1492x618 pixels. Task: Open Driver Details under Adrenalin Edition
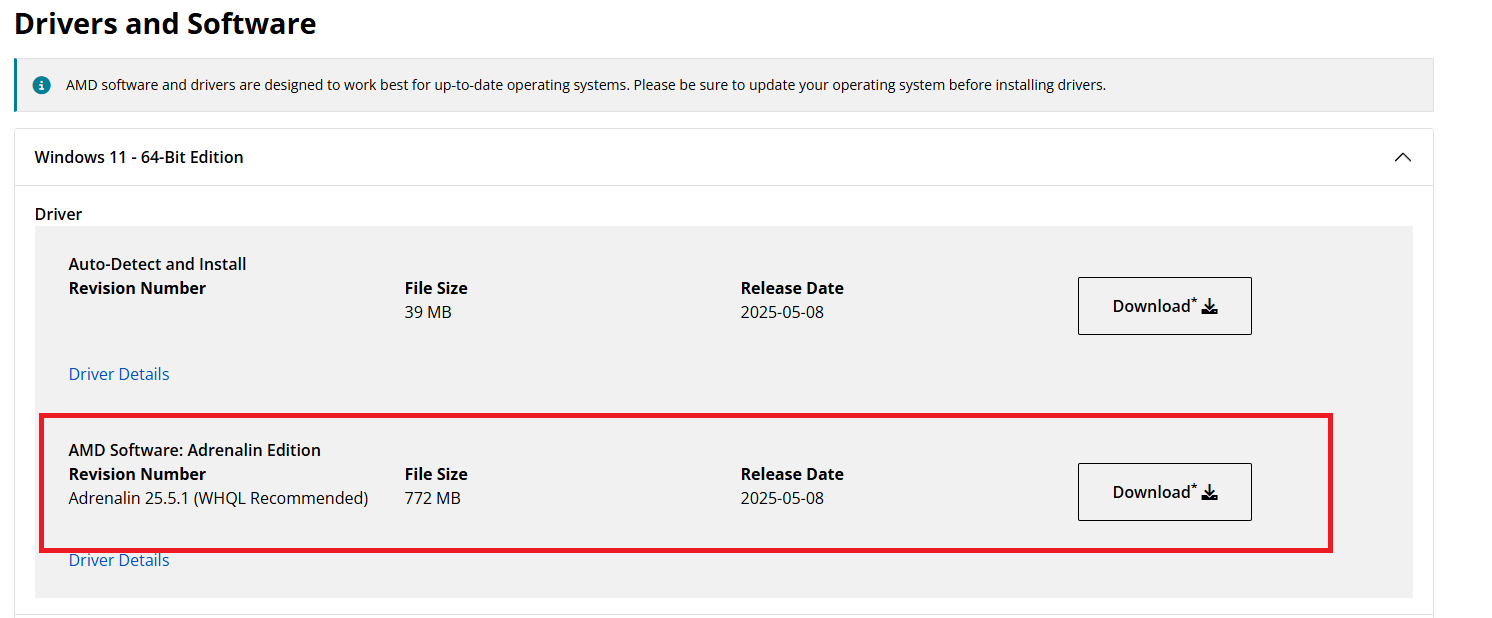pyautogui.click(x=119, y=560)
